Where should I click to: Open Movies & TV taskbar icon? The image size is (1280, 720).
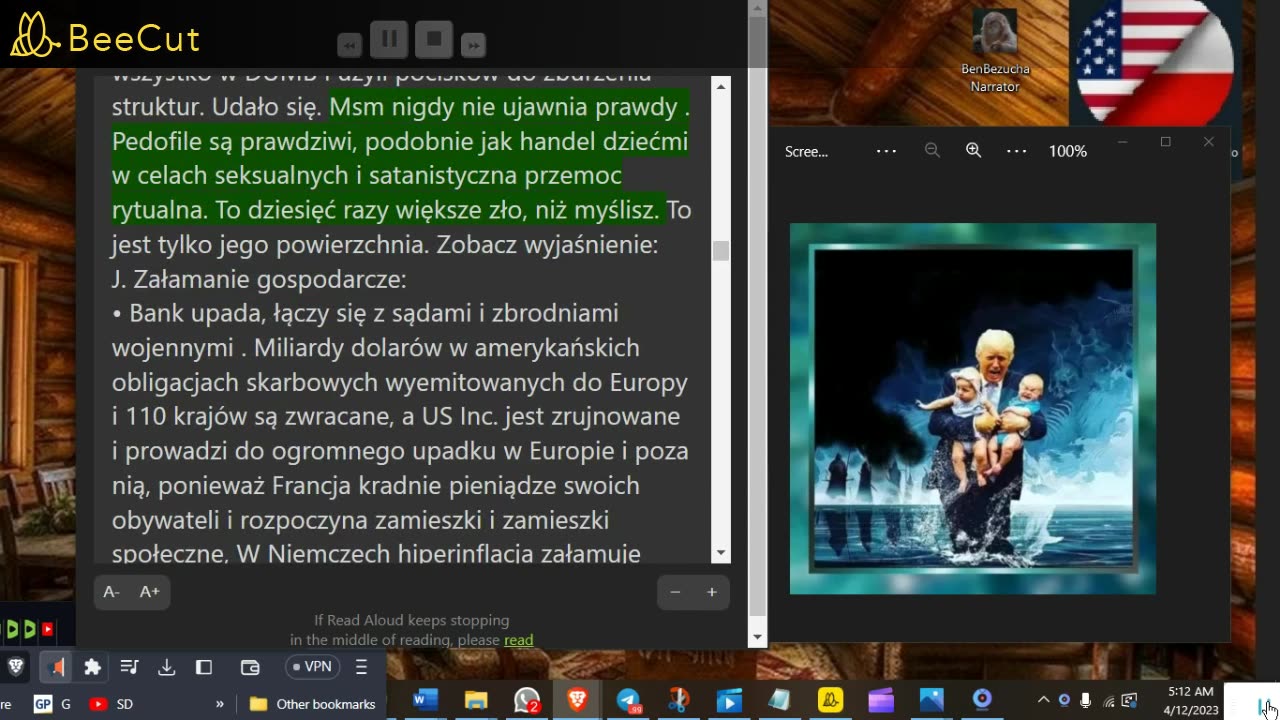point(729,700)
